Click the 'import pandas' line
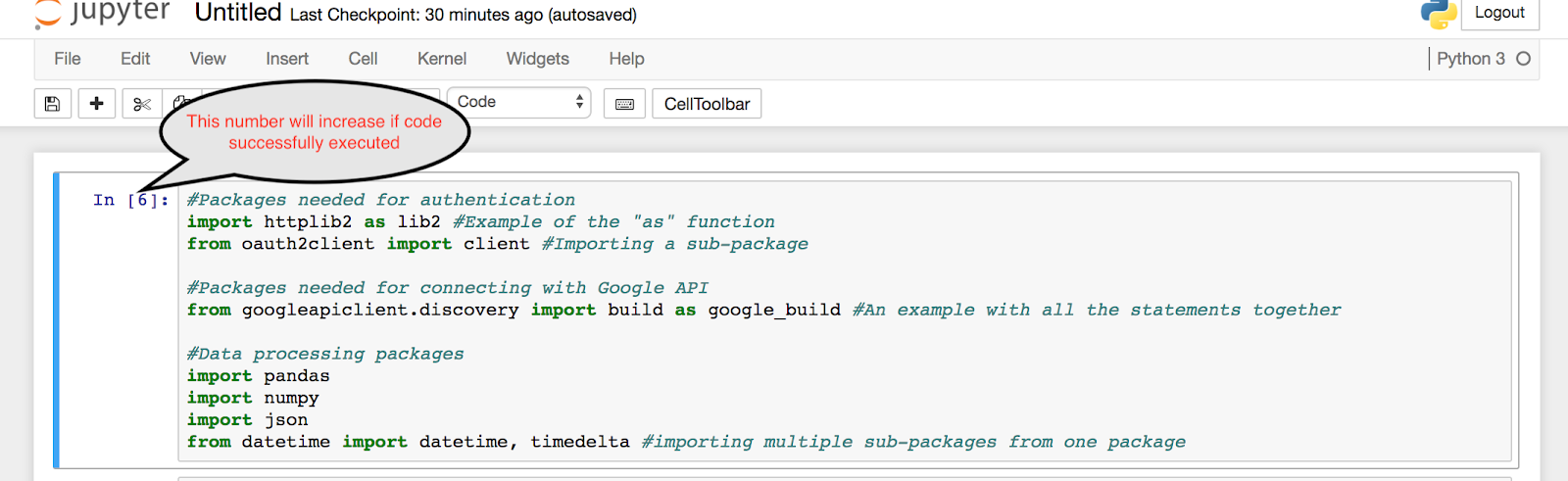Image resolution: width=1568 pixels, height=481 pixels. coord(259,376)
